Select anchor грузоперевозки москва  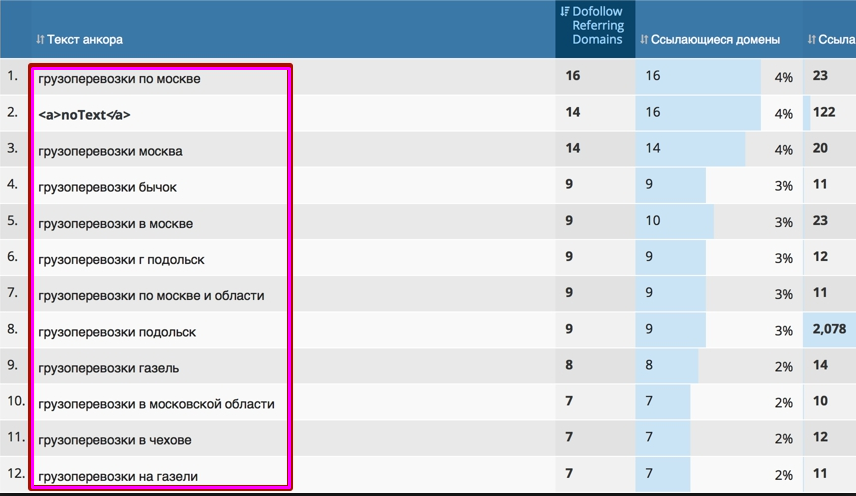point(110,150)
